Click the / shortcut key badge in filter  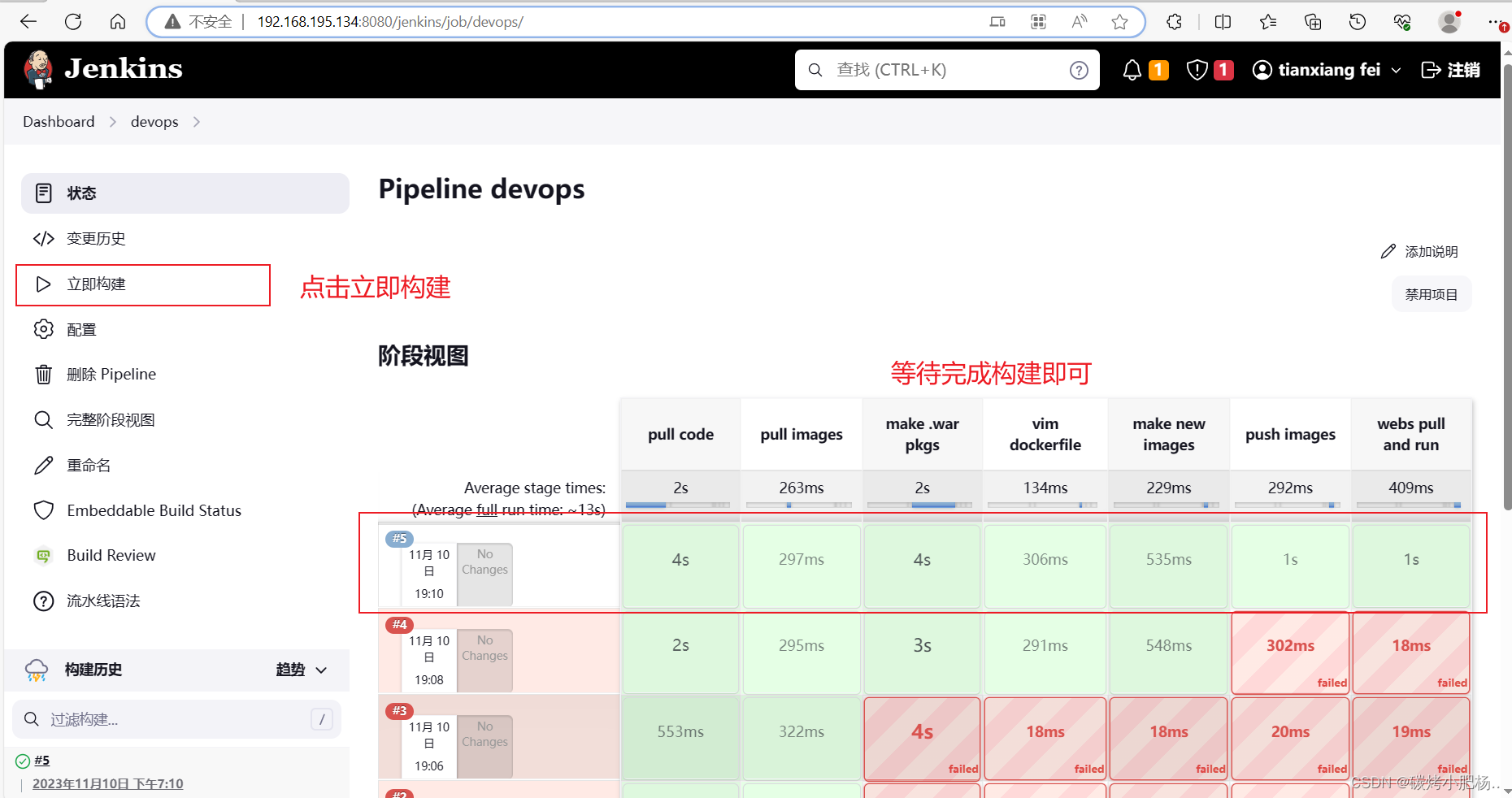(x=322, y=719)
